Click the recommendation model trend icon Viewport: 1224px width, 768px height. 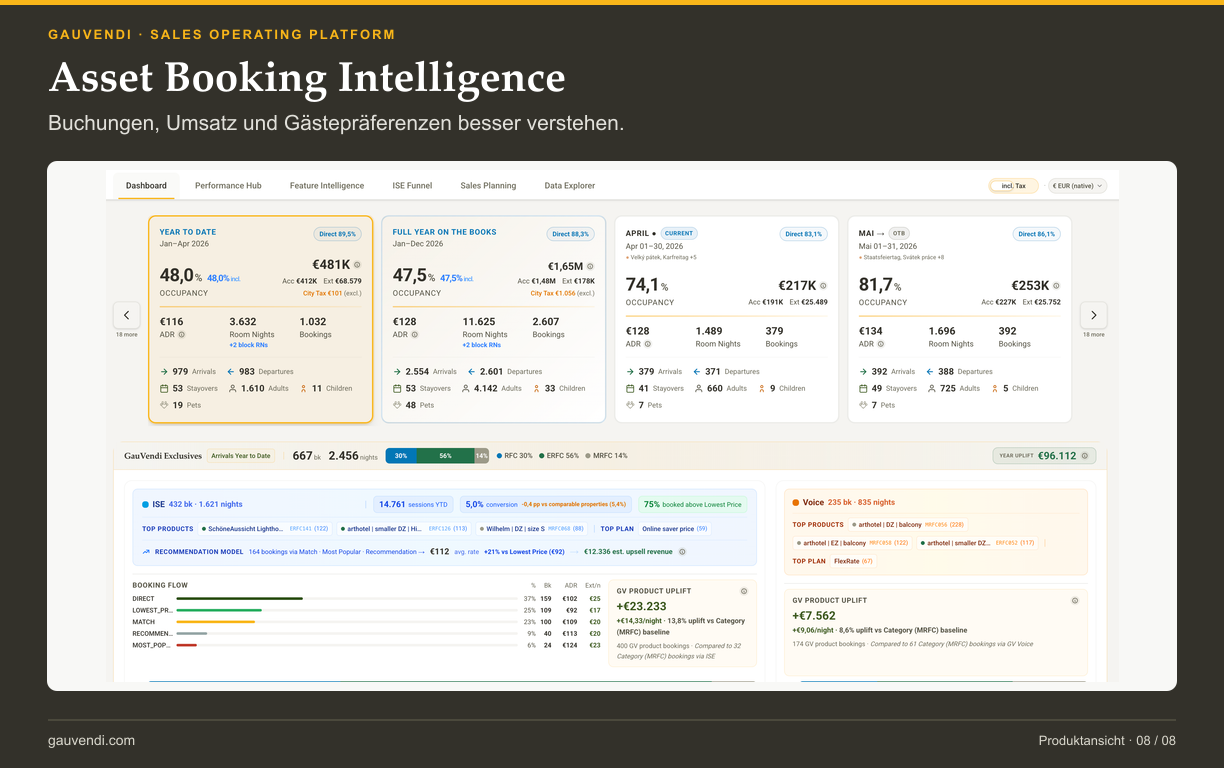[x=146, y=551]
